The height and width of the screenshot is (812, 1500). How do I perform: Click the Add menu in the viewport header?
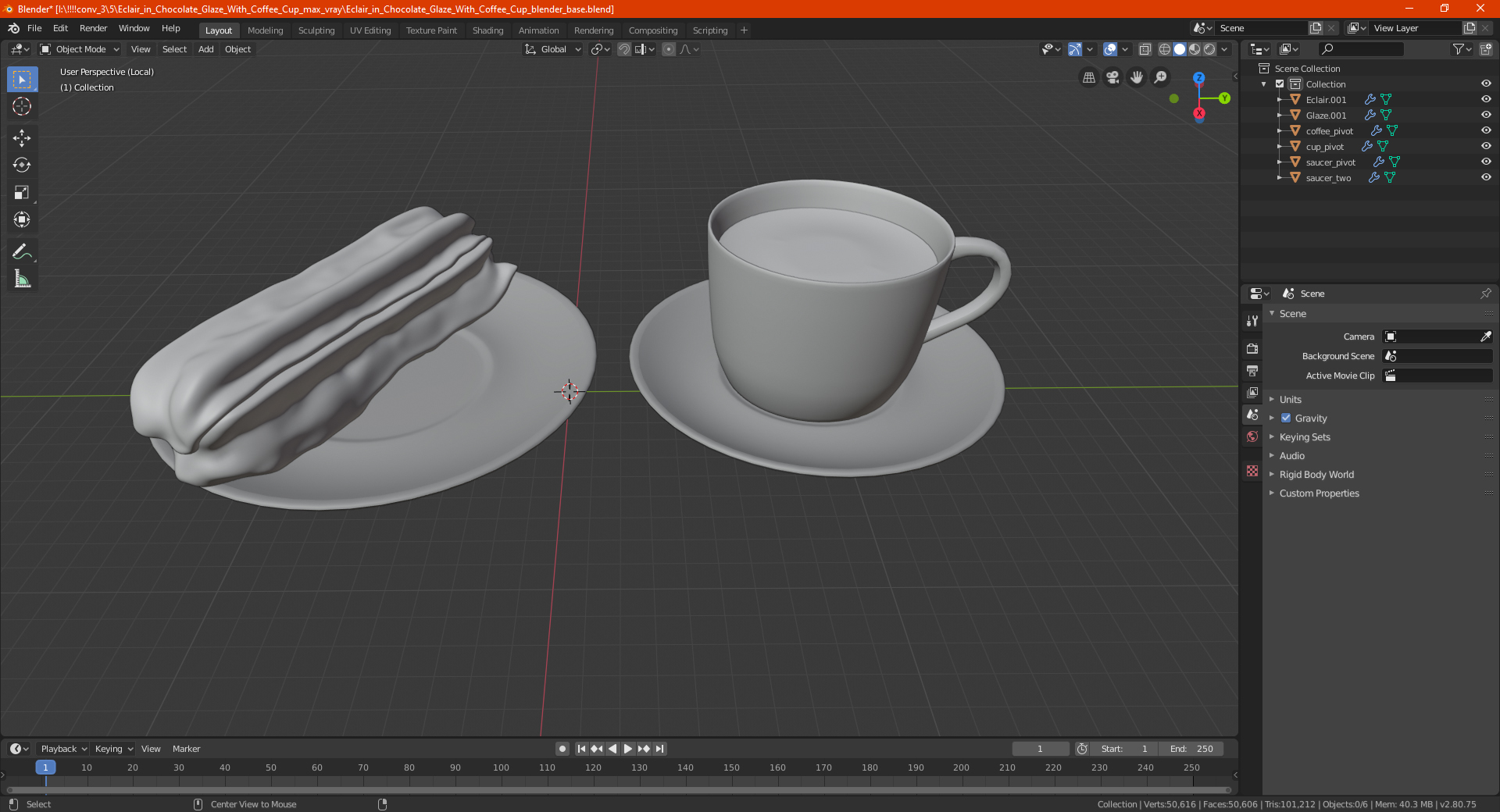pos(205,49)
